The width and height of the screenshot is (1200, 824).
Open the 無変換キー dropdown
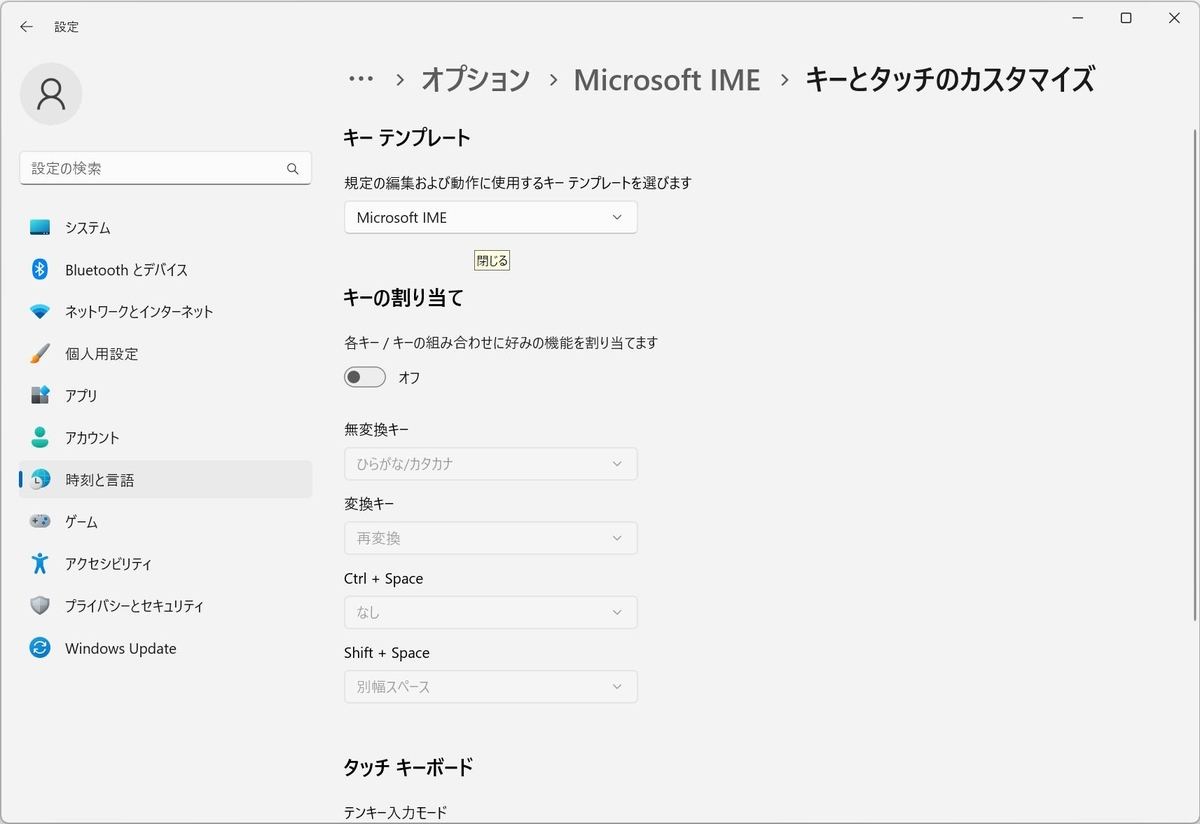(491, 464)
